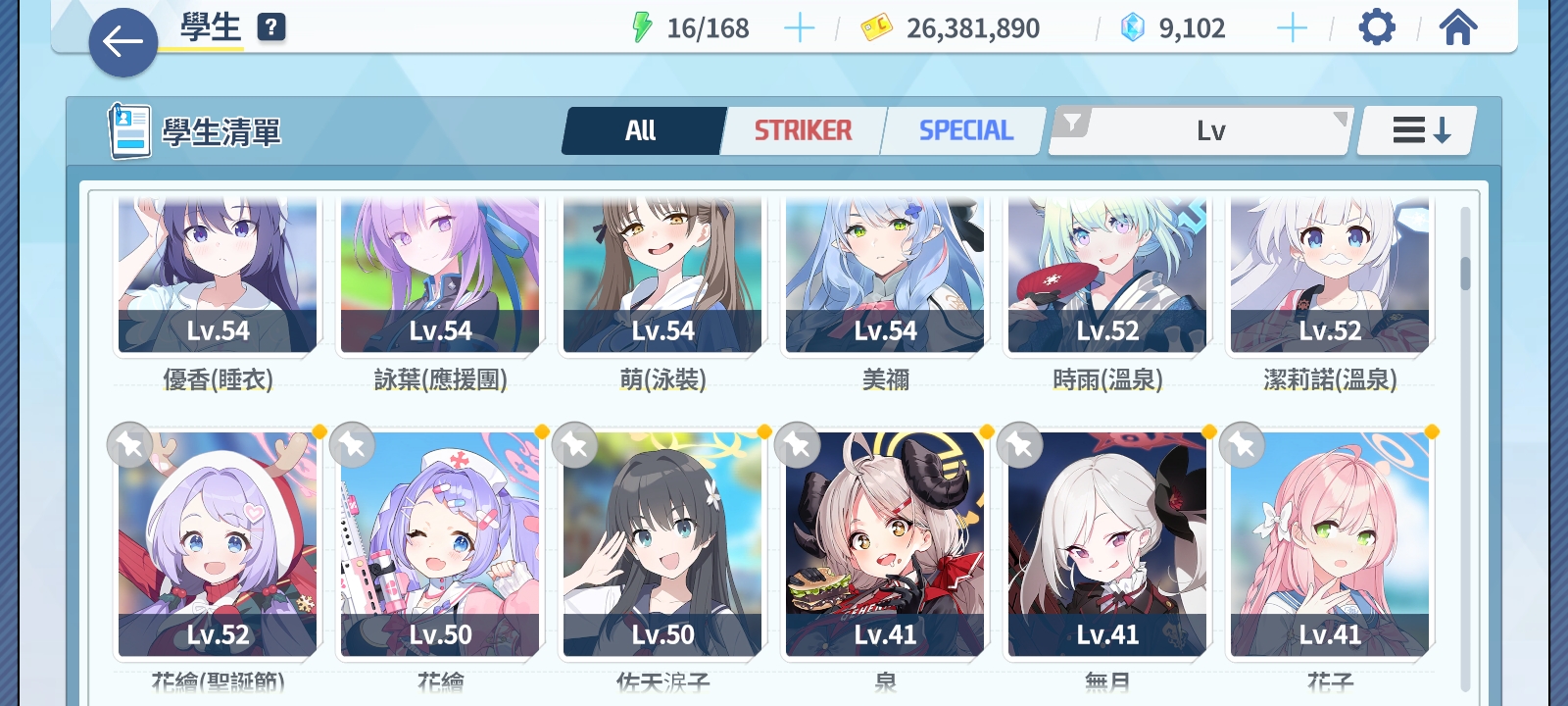Go back with the arrow button
1568x706 pixels.
[x=123, y=42]
